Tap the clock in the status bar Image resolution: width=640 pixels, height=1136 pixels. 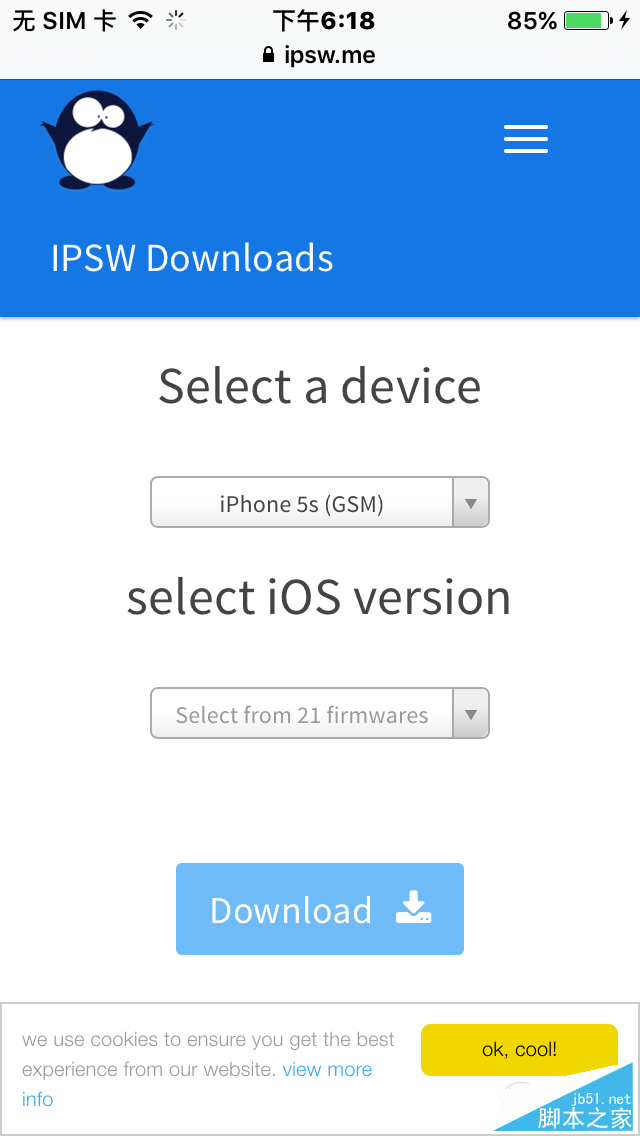pos(323,20)
